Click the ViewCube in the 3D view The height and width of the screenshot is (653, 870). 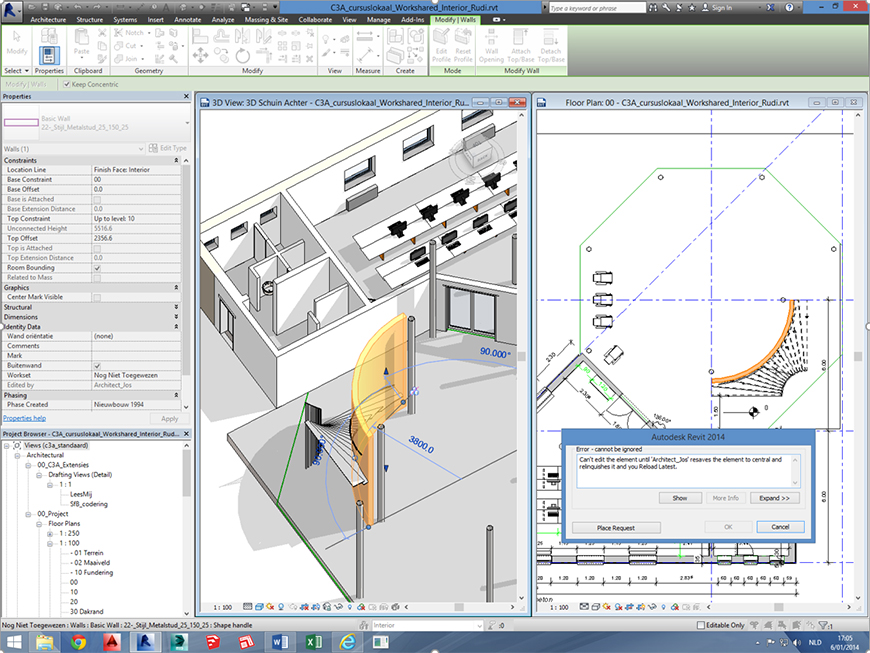477,158
